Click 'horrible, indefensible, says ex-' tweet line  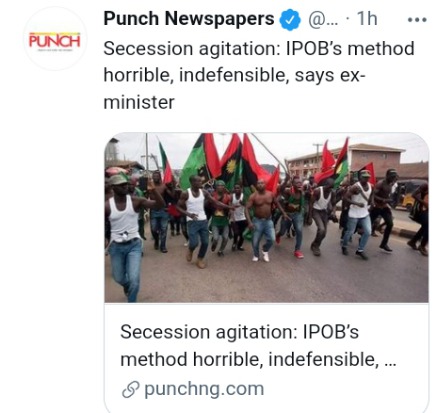click(x=235, y=75)
